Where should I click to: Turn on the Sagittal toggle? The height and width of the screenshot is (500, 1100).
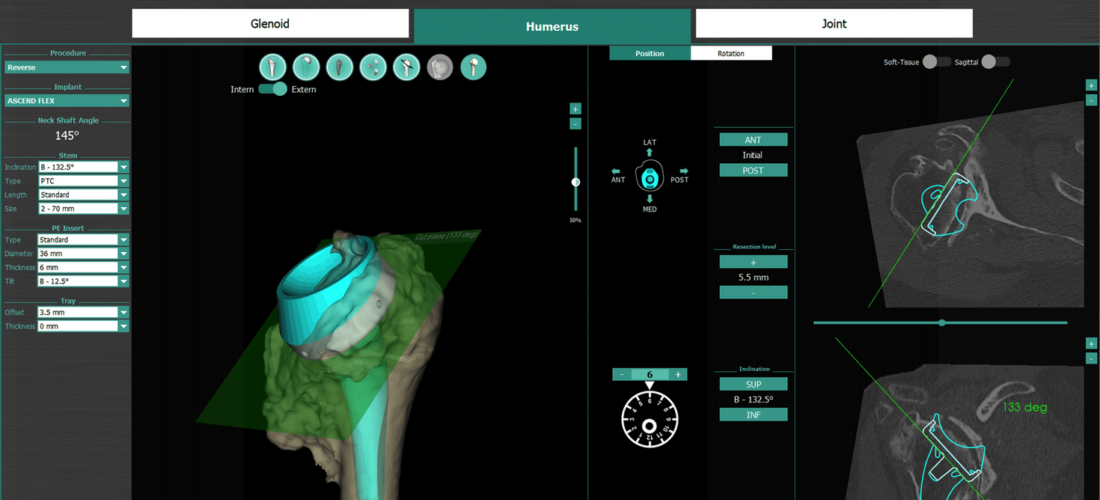click(995, 62)
